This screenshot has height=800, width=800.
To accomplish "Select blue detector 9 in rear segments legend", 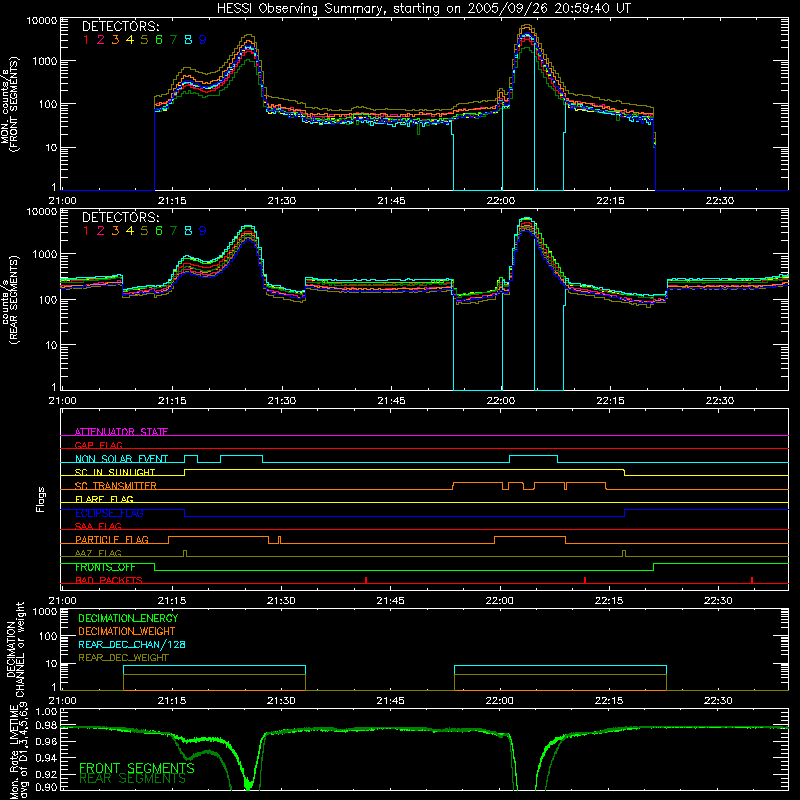I will coord(203,231).
